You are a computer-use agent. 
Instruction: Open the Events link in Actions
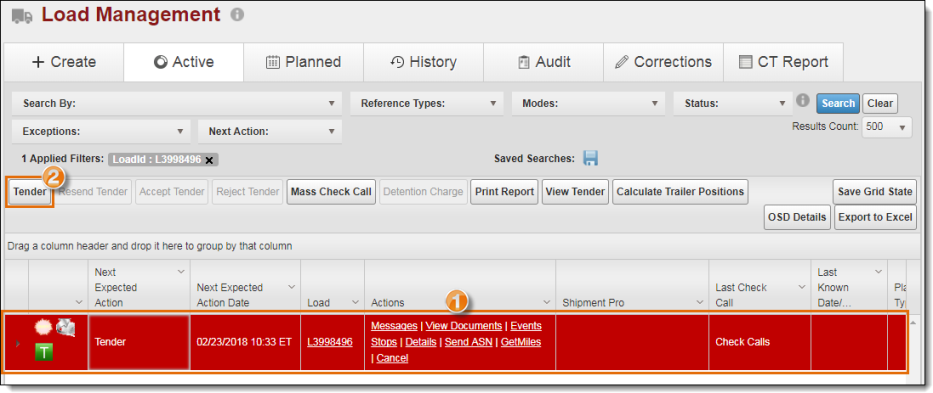pos(526,326)
